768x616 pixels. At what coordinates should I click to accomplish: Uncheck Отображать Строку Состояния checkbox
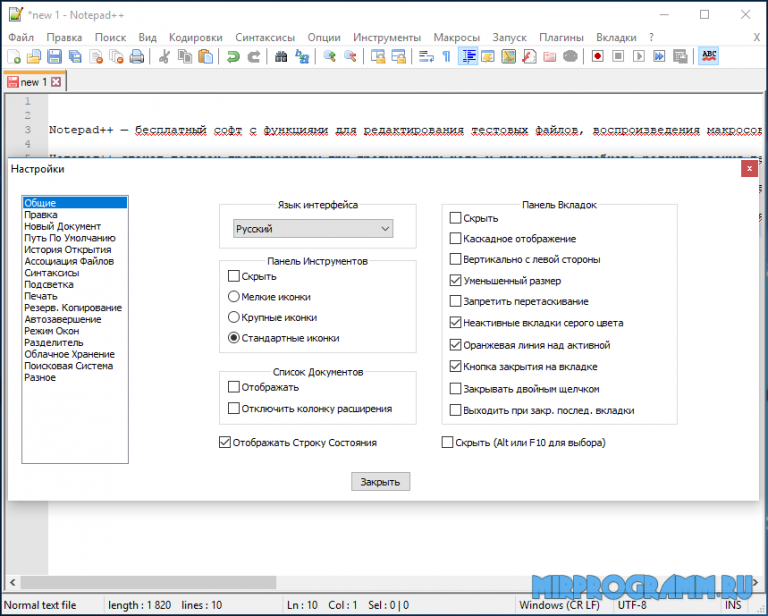(224, 442)
